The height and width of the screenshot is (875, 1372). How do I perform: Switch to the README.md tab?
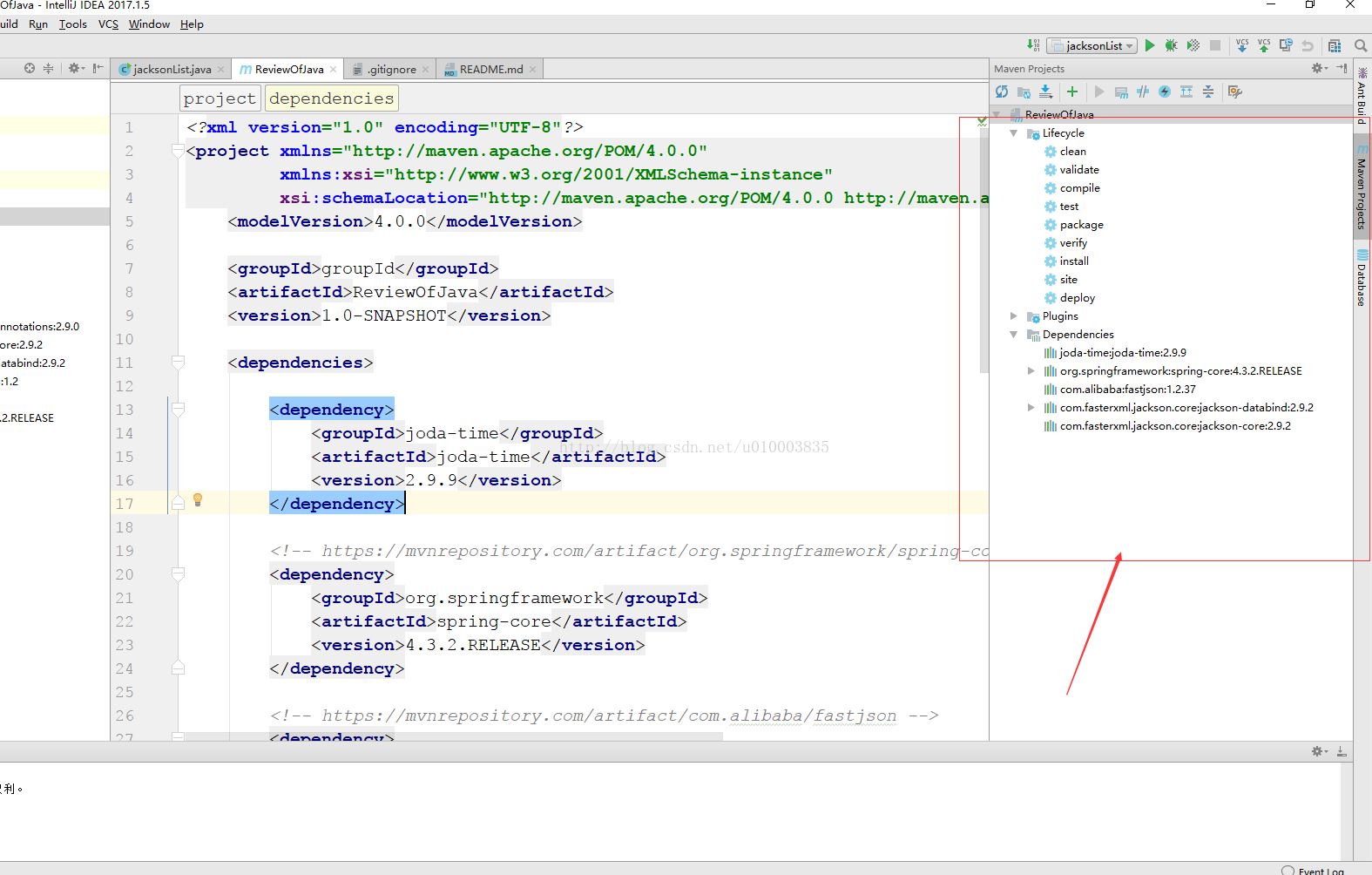click(491, 69)
